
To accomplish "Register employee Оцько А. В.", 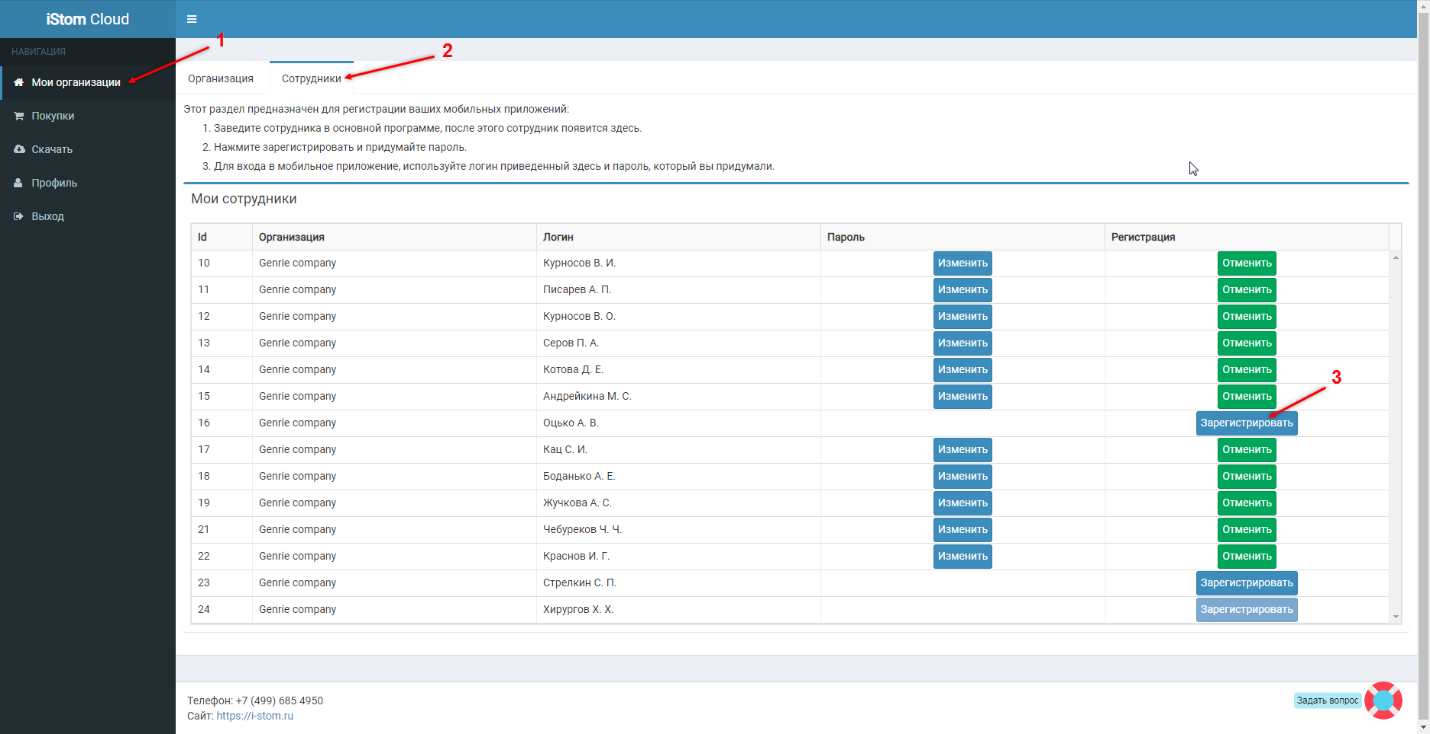I will coord(1246,423).
